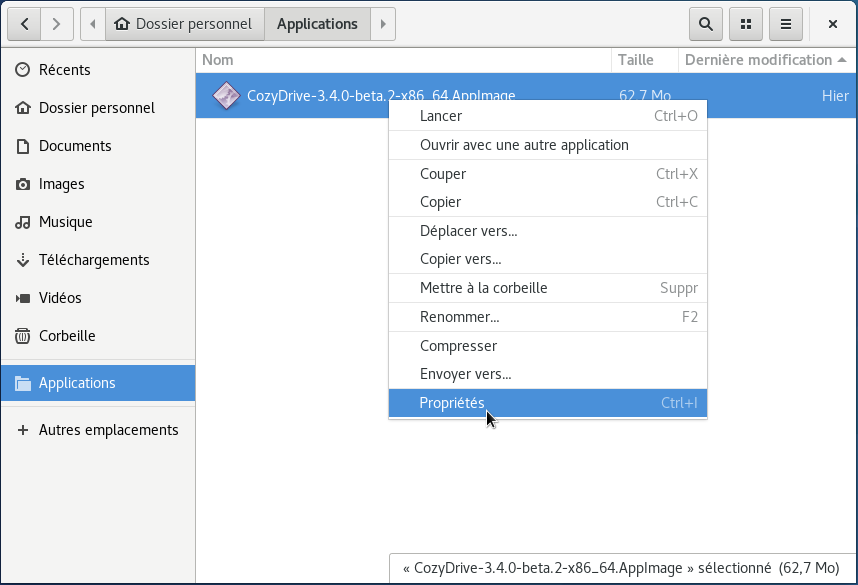Choose Compresser from the context menu
Viewport: 858px width, 585px height.
click(x=548, y=346)
